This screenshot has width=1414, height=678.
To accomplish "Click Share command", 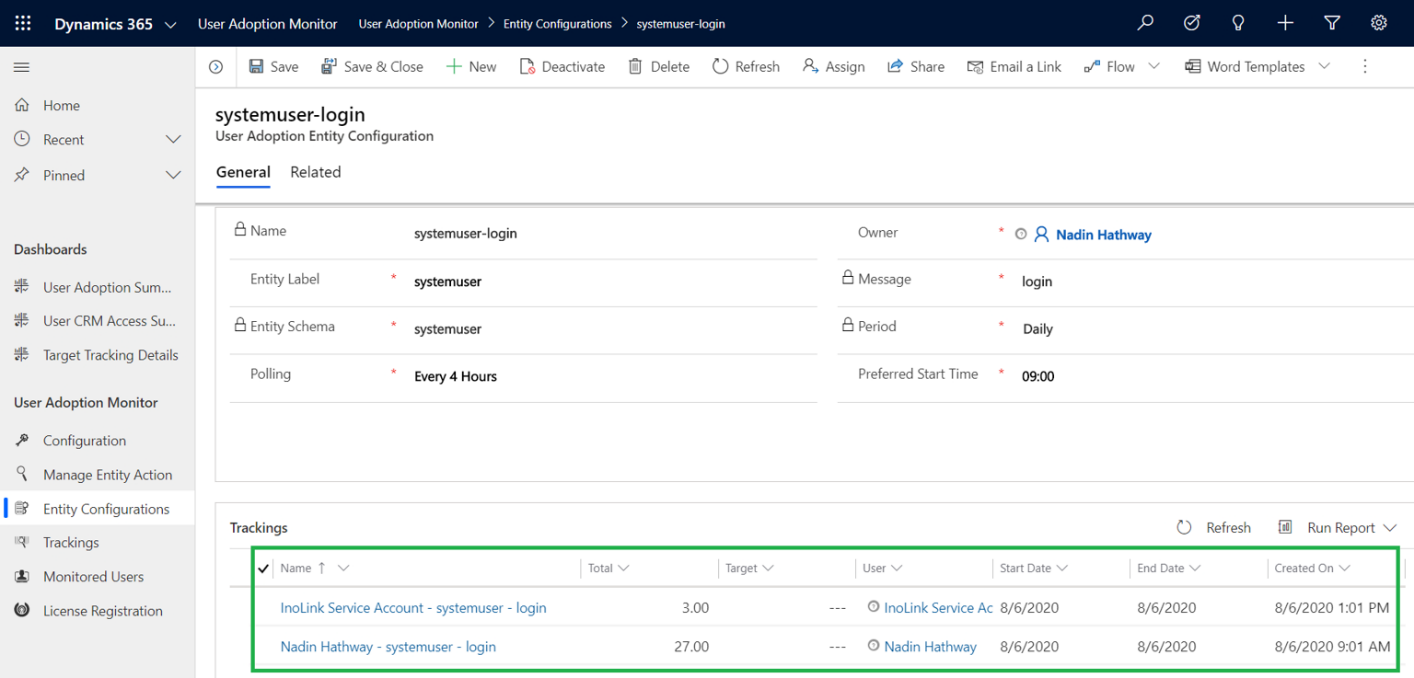I will click(916, 67).
